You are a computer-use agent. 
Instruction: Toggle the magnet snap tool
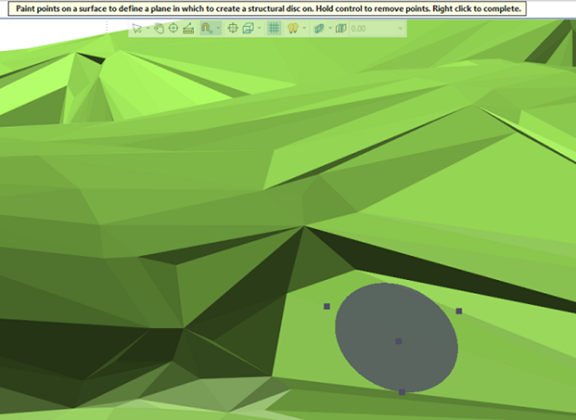click(206, 28)
